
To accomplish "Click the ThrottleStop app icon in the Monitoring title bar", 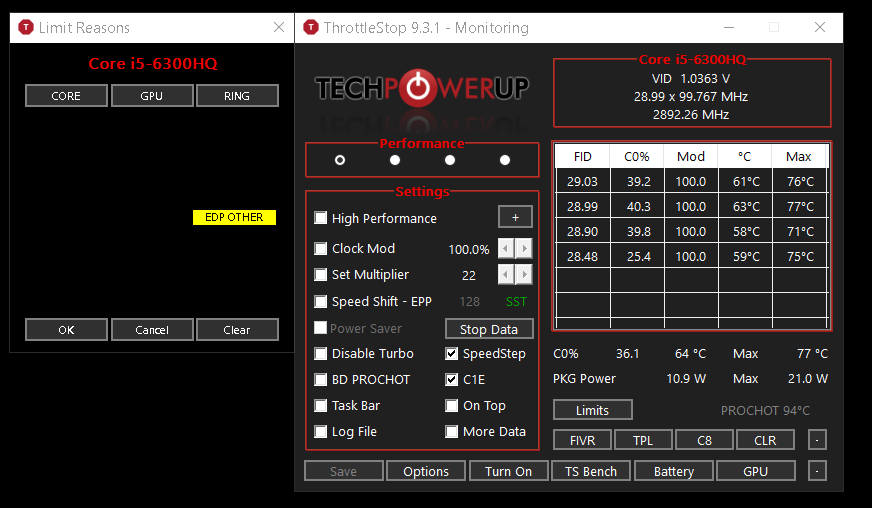I will pyautogui.click(x=311, y=27).
